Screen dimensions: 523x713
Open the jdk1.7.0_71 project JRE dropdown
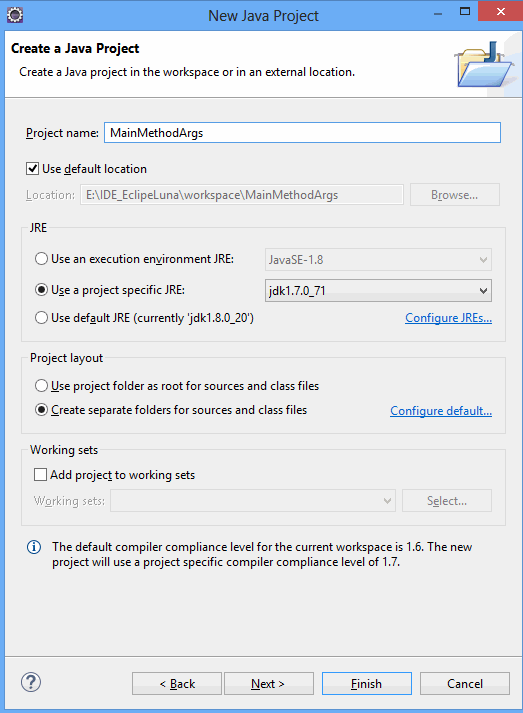point(378,291)
